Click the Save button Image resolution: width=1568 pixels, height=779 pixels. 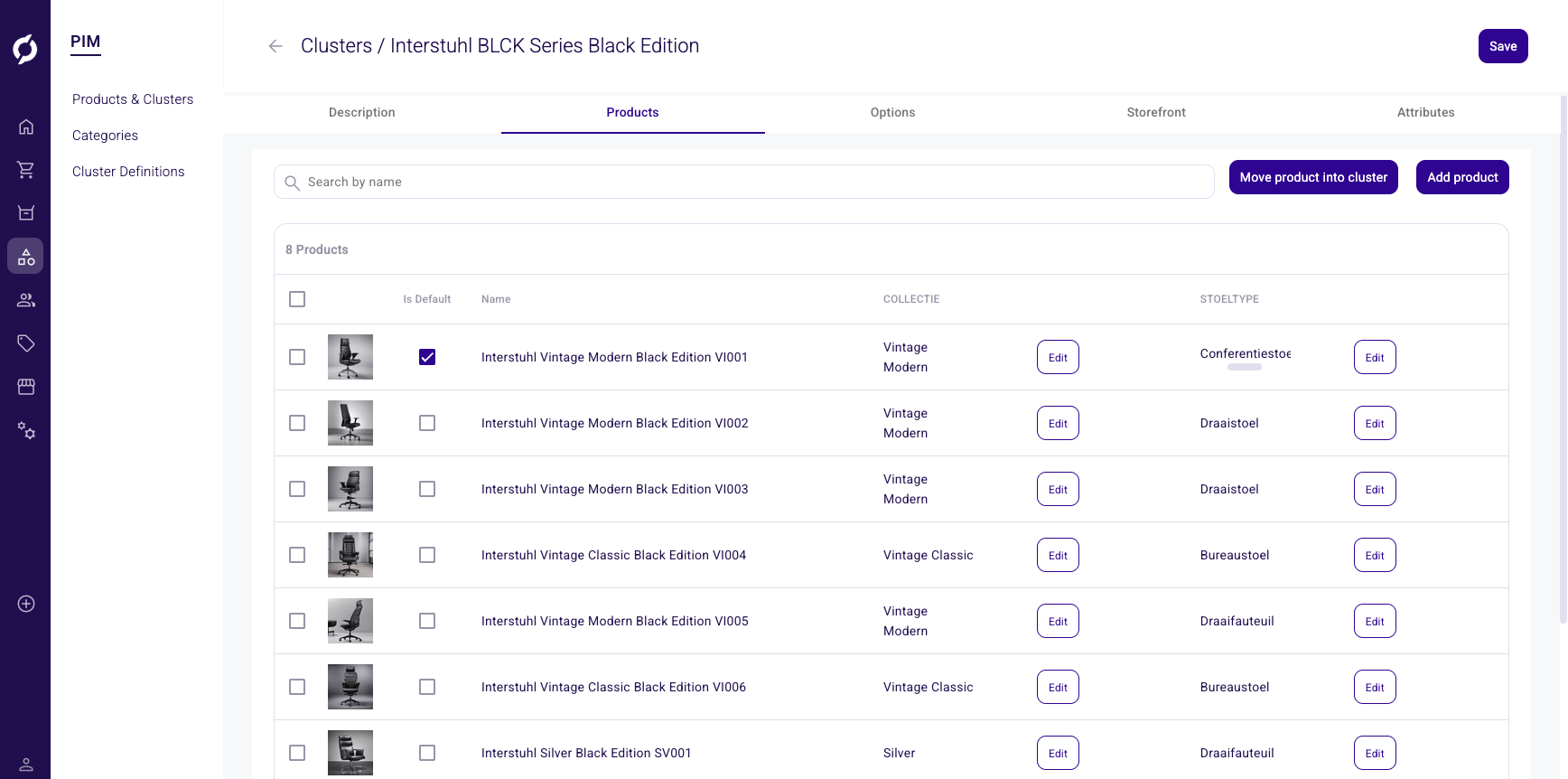[1503, 46]
